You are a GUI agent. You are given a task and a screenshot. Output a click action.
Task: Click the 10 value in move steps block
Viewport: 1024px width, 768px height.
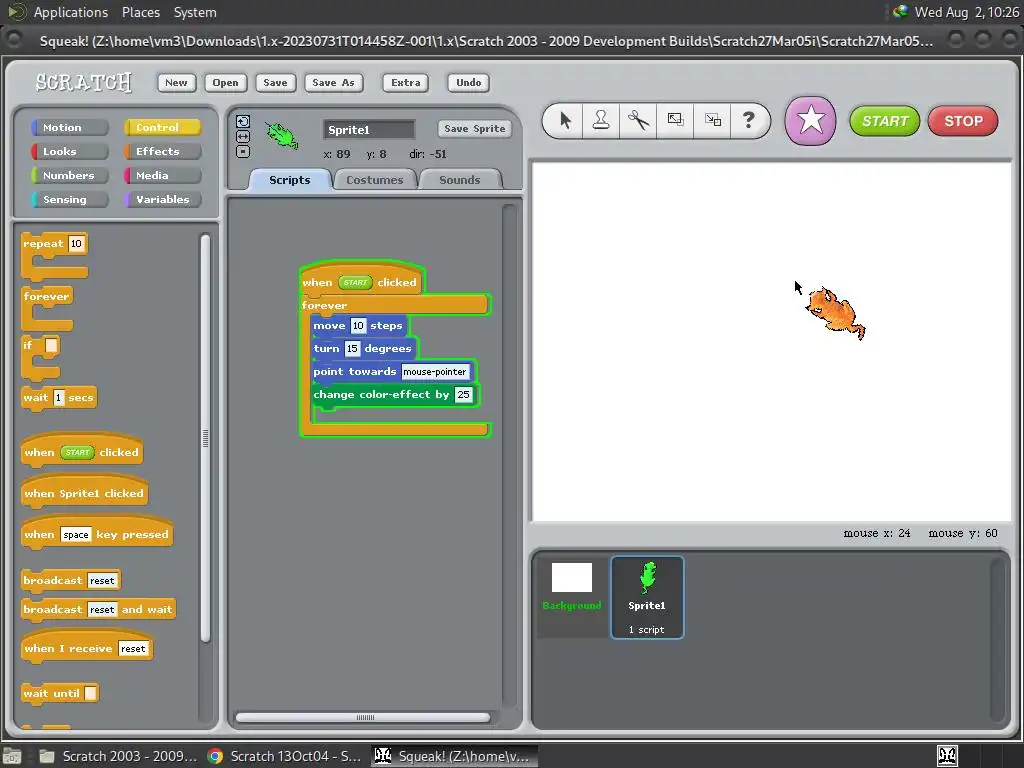tap(358, 325)
